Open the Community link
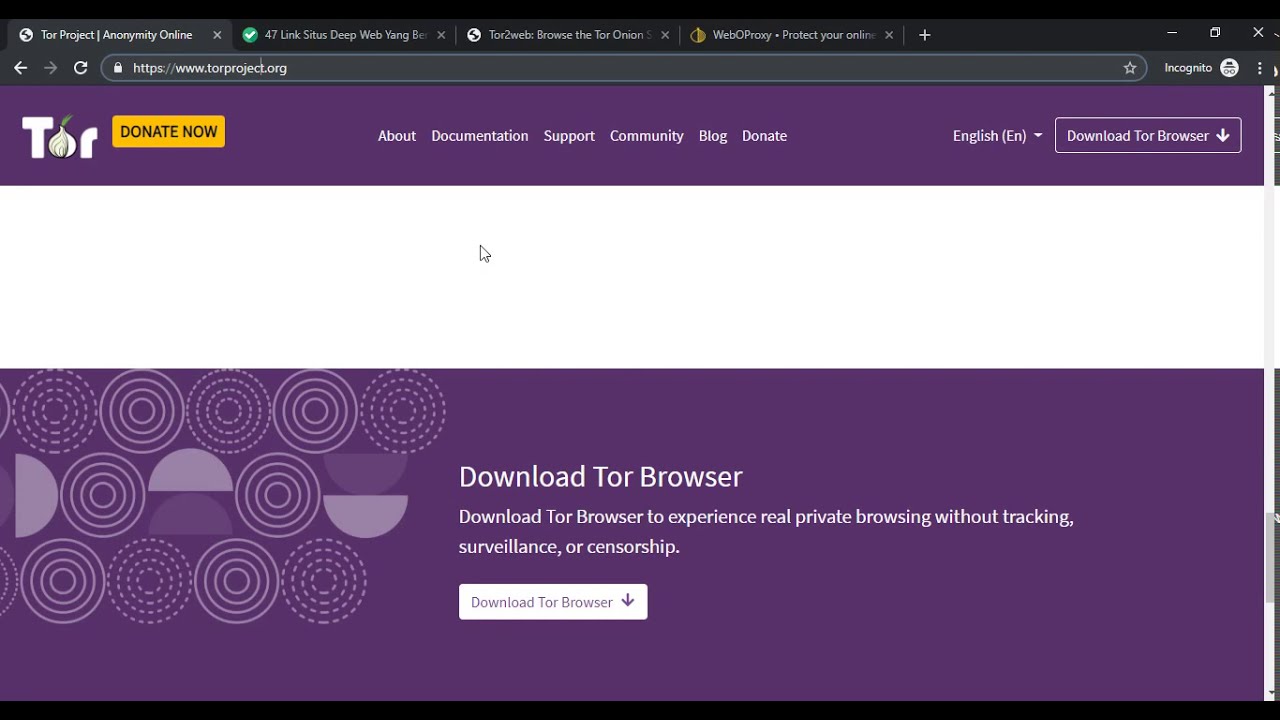Screen dimensions: 1280x720 pos(647,136)
